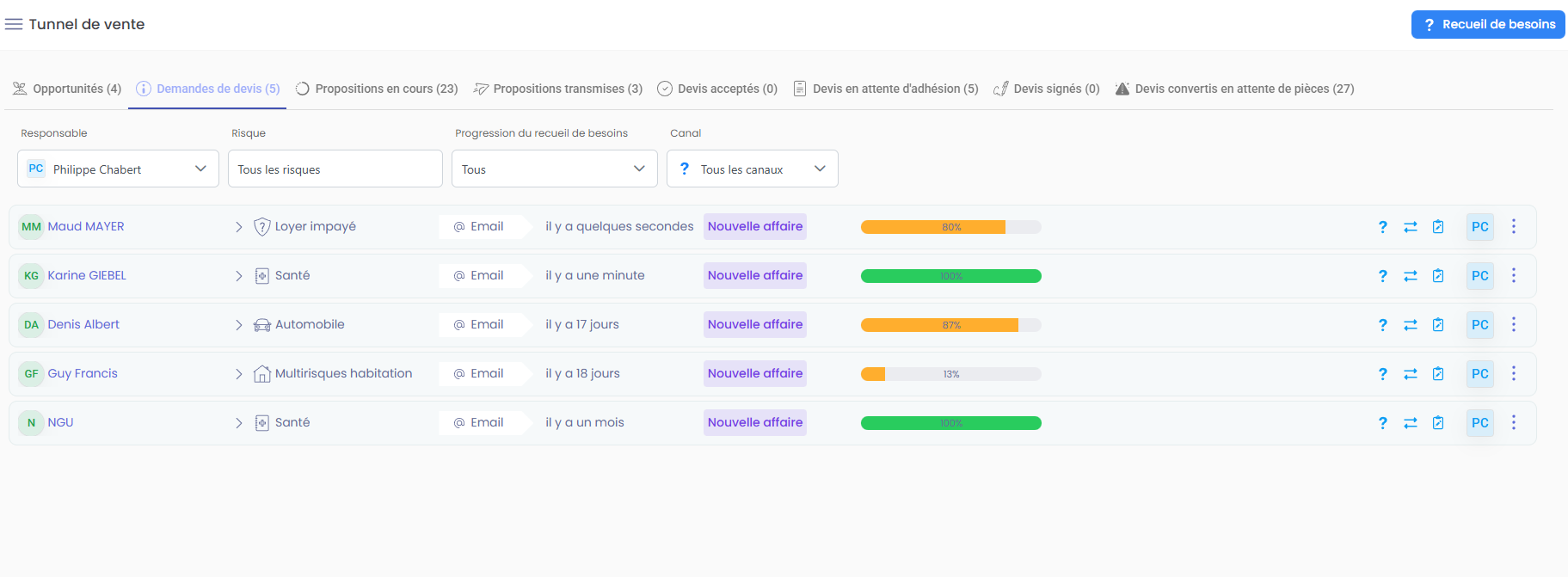Open the Responsable dropdown showing Philippe Chabert
The width and height of the screenshot is (1568, 577).
click(118, 169)
